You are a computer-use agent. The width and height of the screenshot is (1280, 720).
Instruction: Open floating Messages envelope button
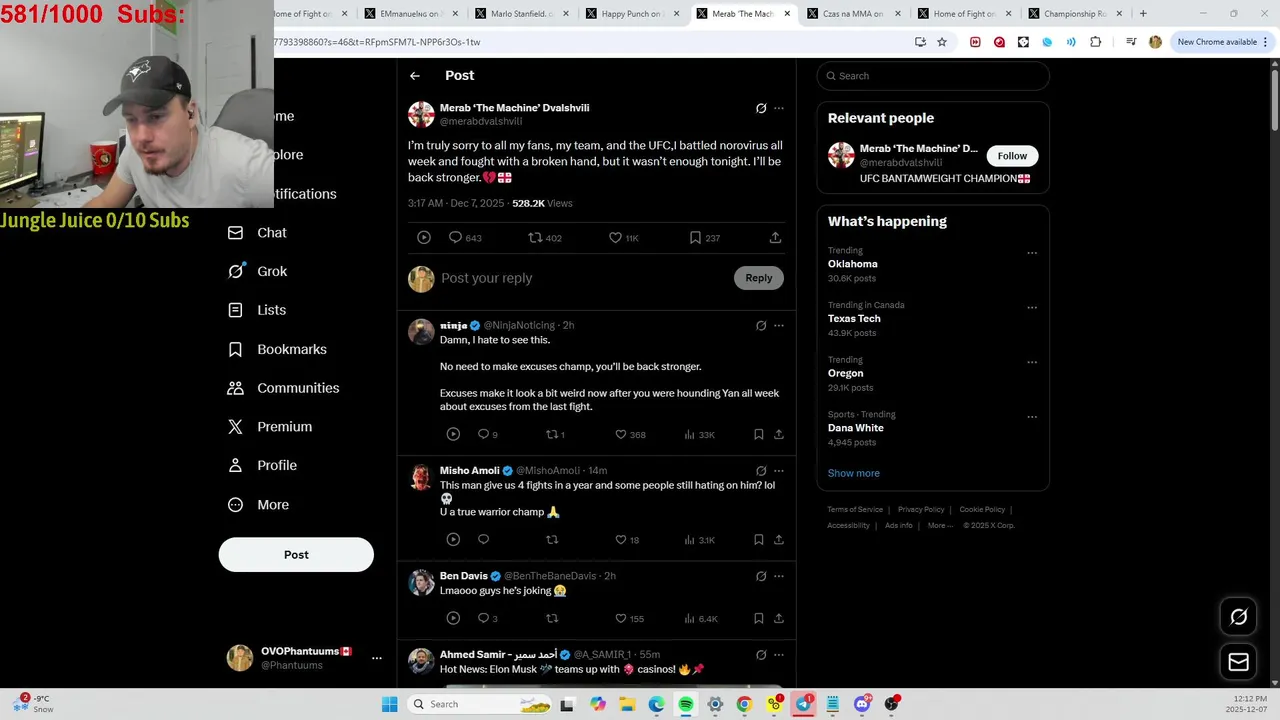tap(1238, 662)
